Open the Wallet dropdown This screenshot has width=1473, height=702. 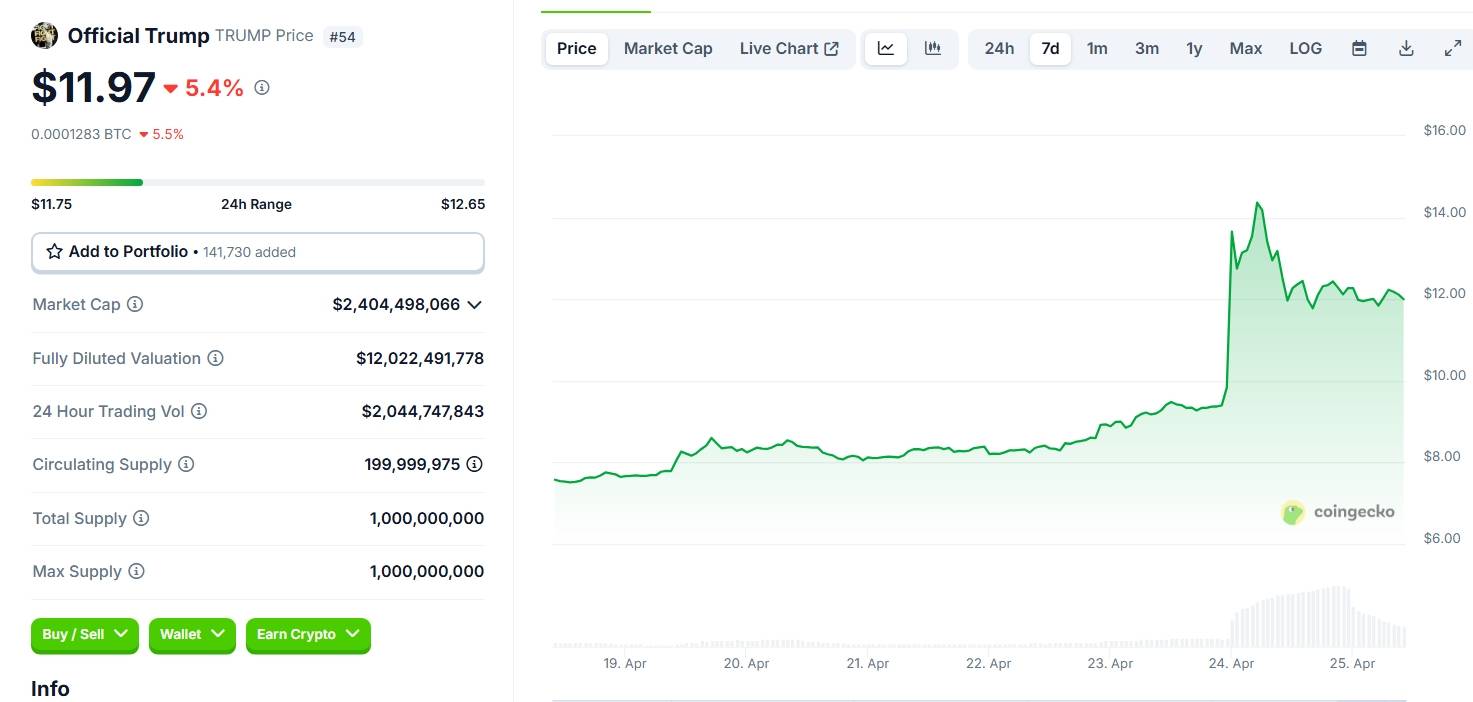[x=192, y=634]
